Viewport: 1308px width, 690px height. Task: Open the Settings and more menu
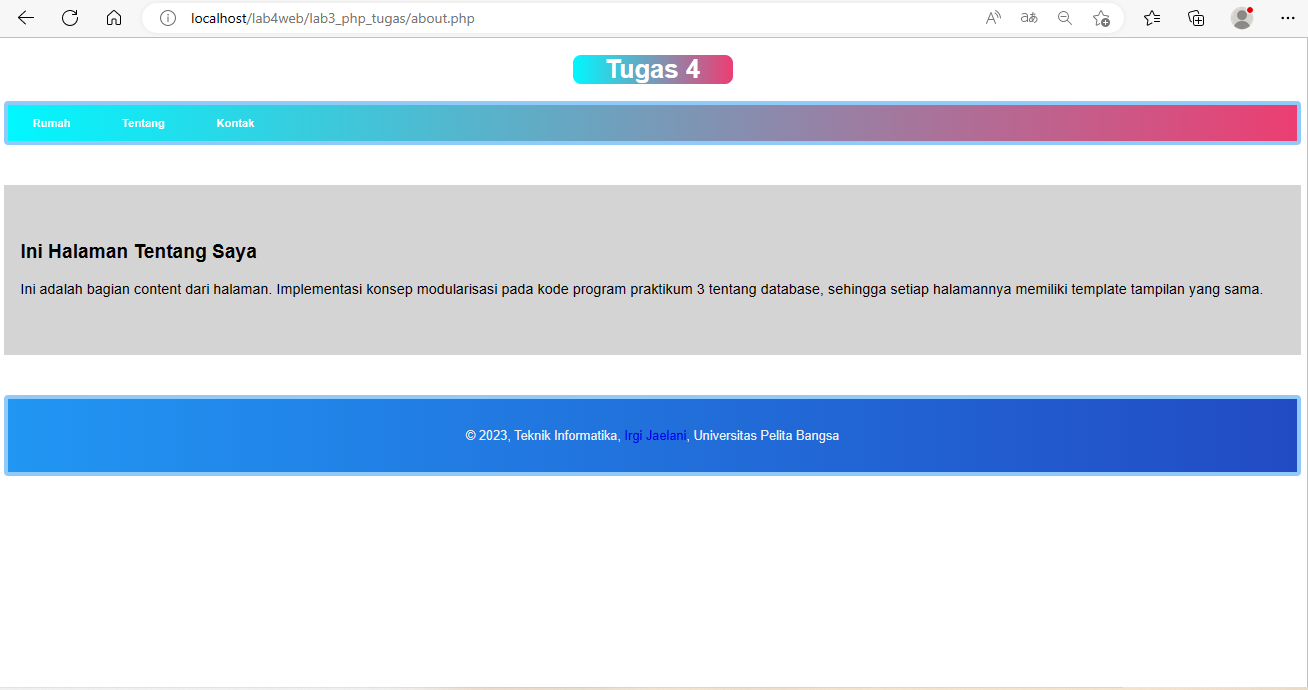pos(1288,18)
